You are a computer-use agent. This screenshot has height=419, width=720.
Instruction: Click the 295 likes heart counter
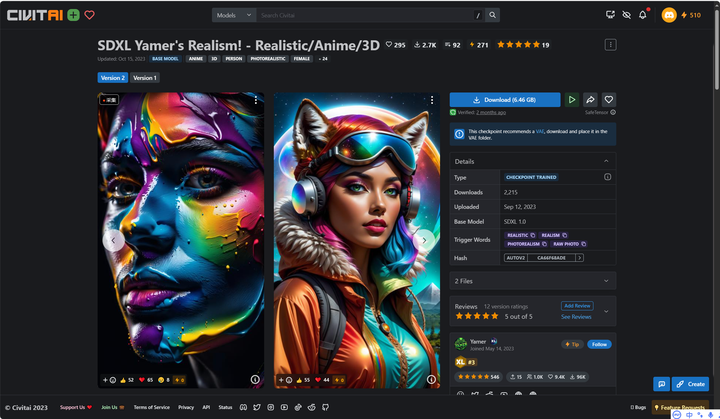pos(395,45)
